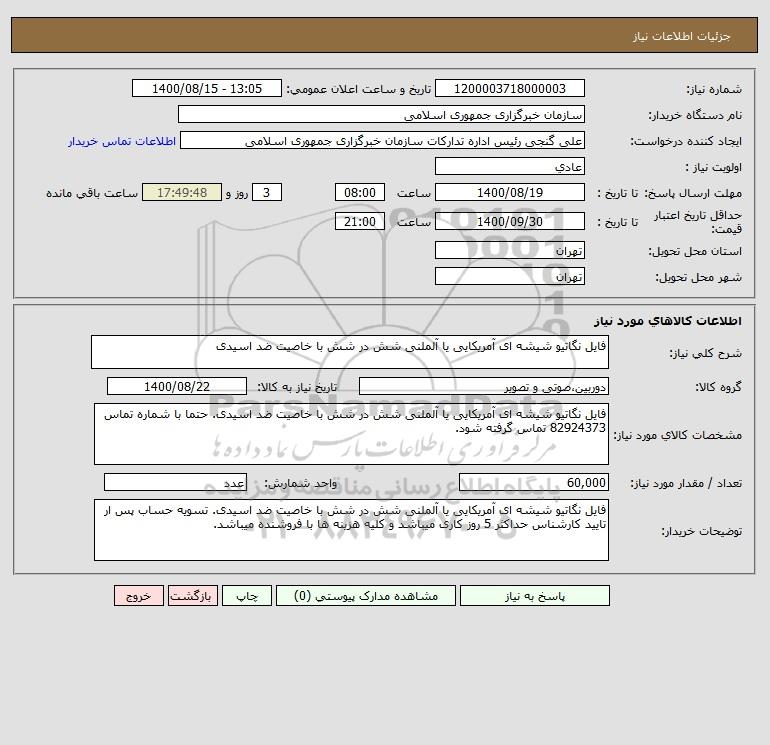Click the response deadline date 1400/08/19

tap(510, 193)
